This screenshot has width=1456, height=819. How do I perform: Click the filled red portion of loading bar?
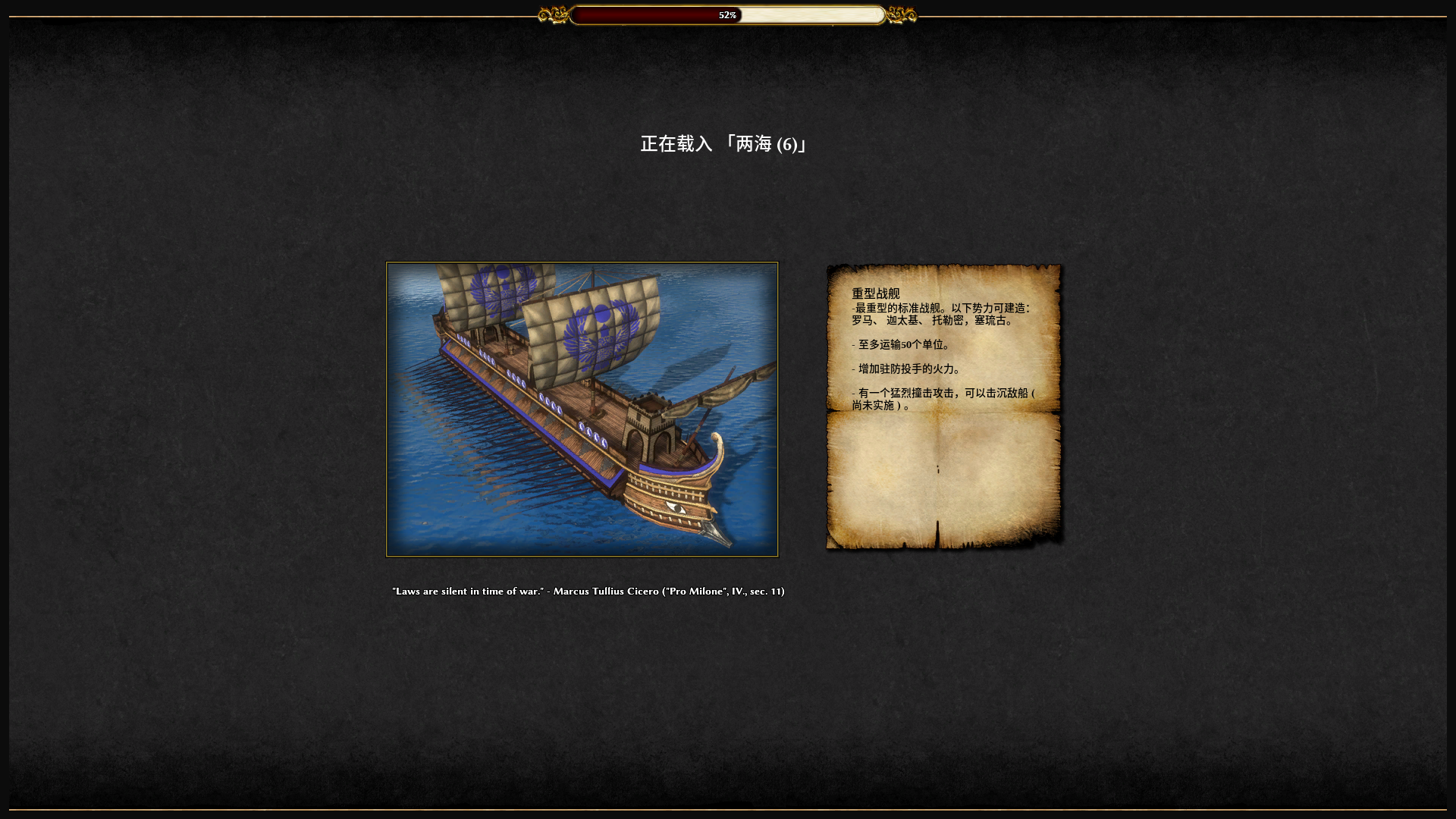click(x=657, y=15)
